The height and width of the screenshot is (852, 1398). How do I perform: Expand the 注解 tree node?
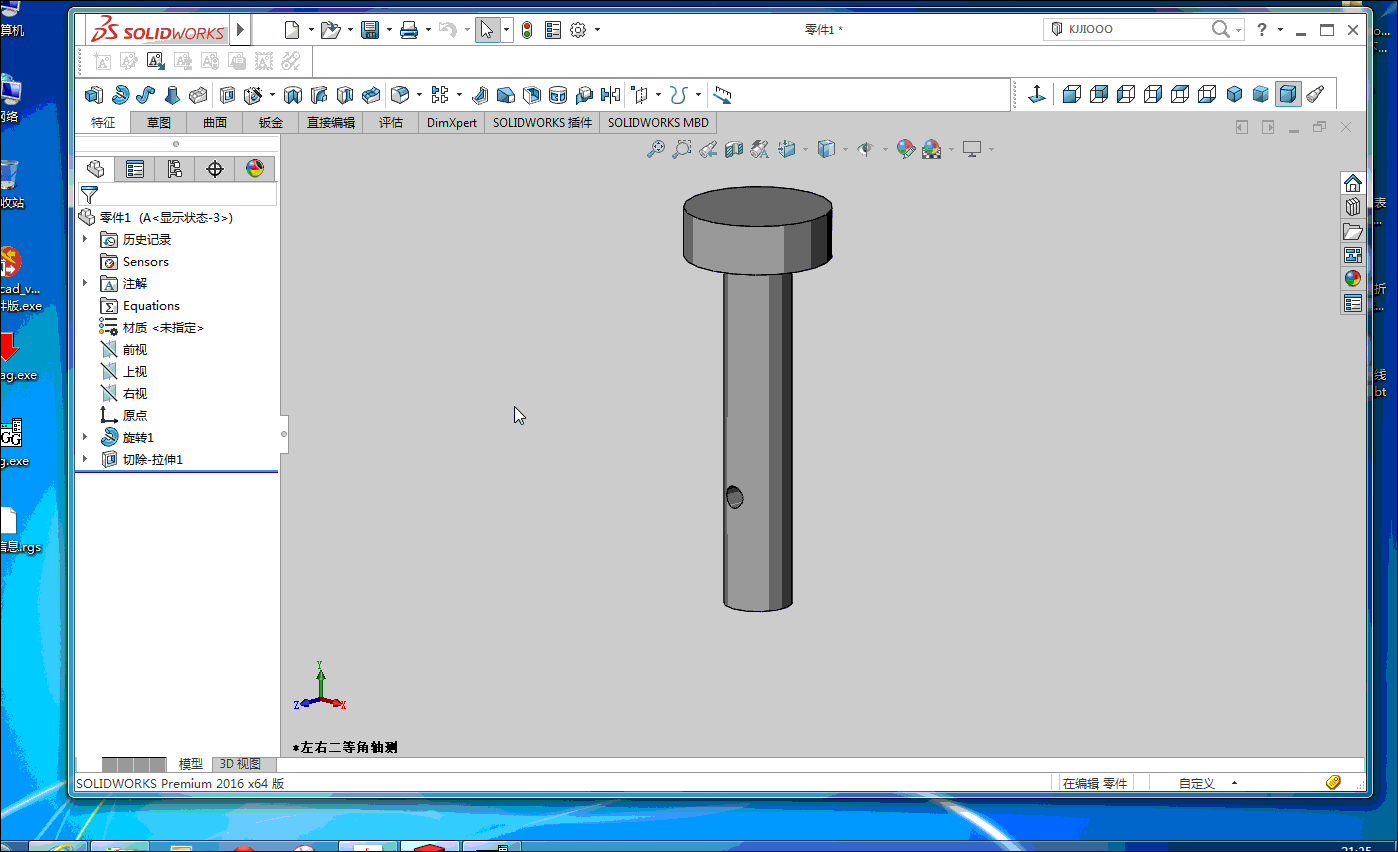85,283
